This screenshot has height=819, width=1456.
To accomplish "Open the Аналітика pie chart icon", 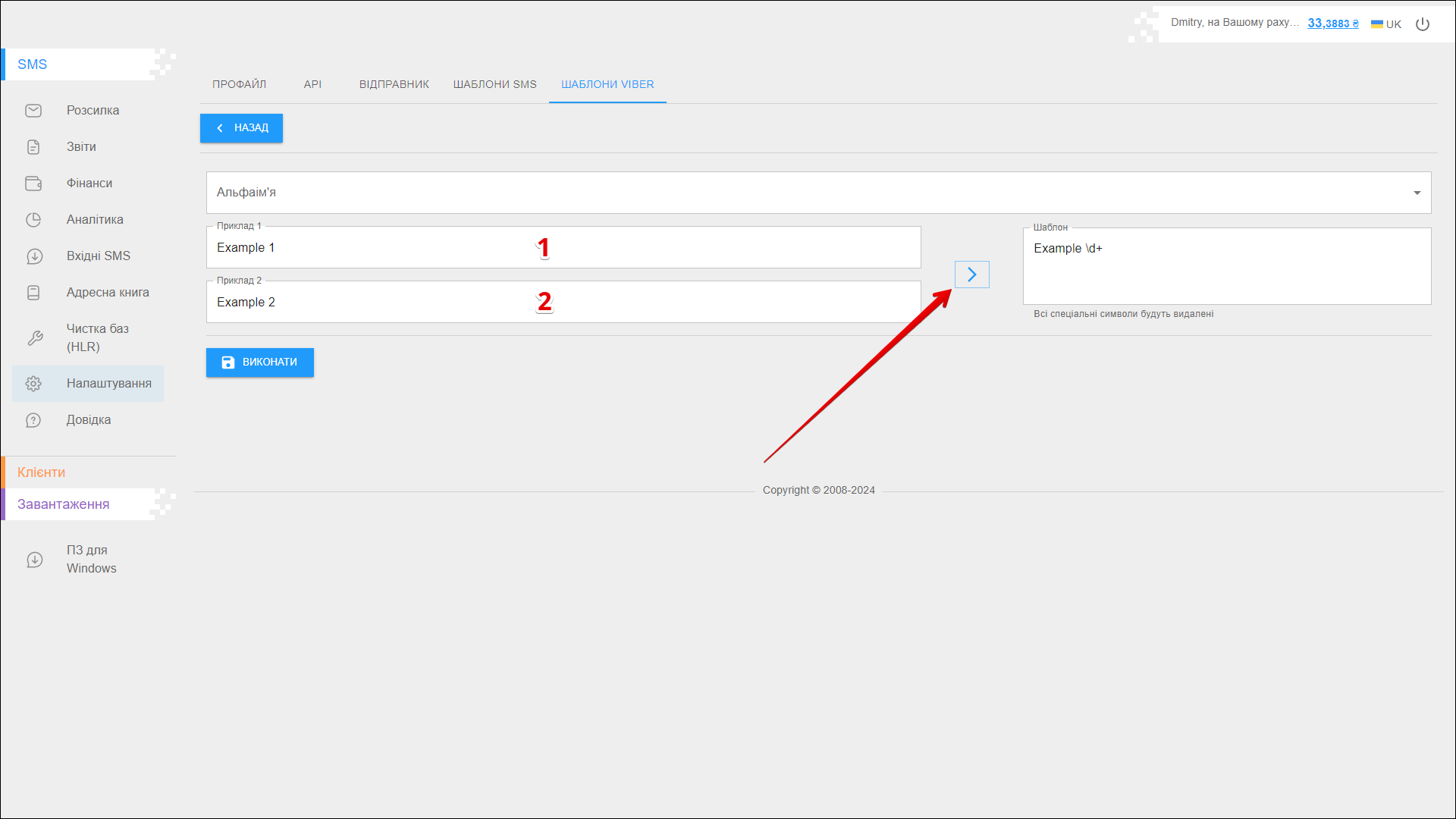I will (33, 220).
